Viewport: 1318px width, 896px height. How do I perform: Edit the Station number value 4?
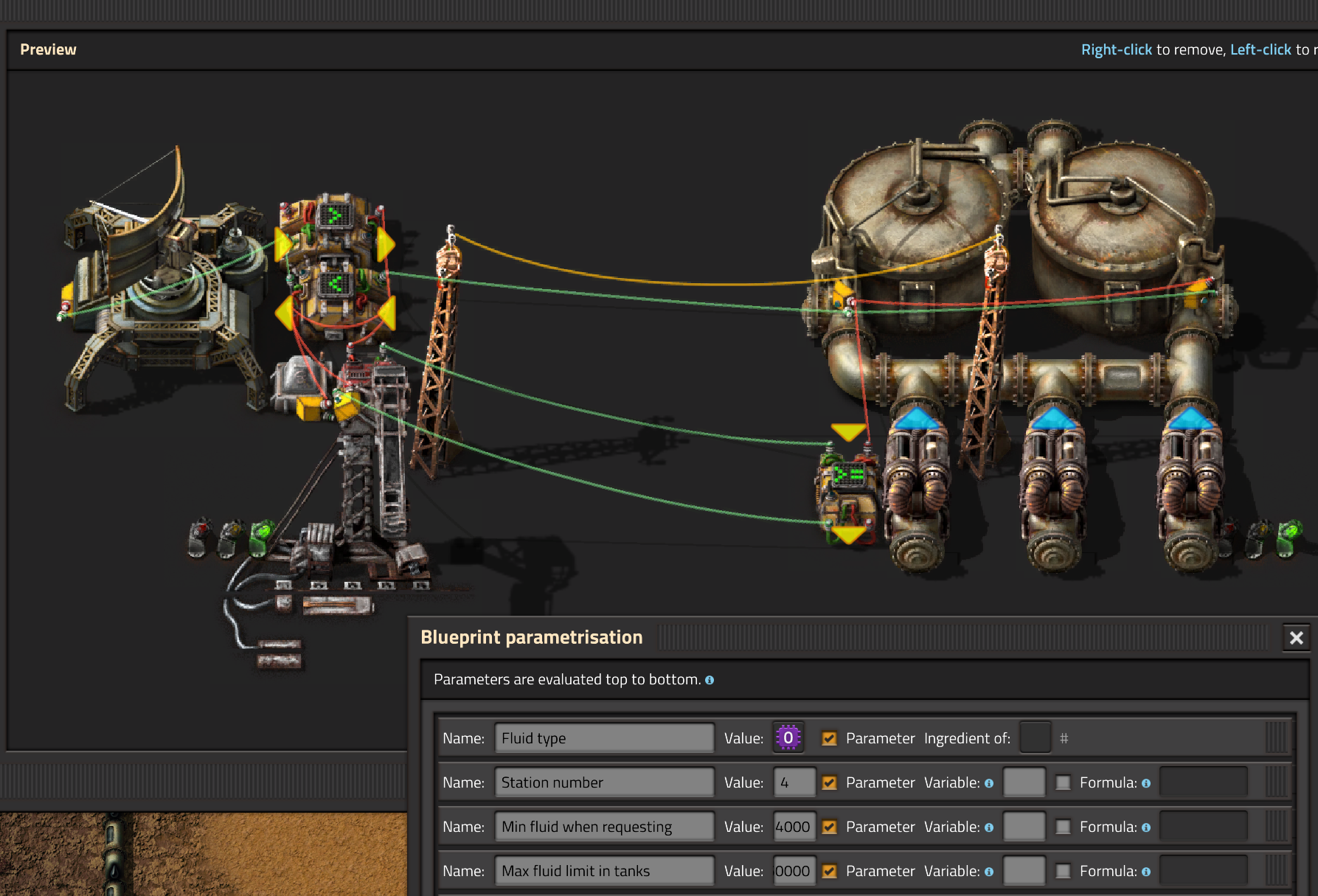794,782
